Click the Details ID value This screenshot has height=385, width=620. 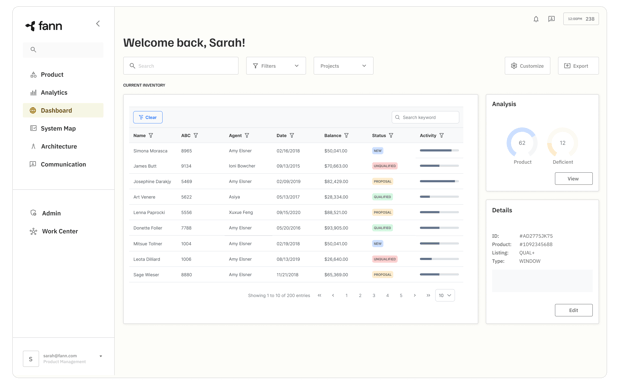(536, 236)
